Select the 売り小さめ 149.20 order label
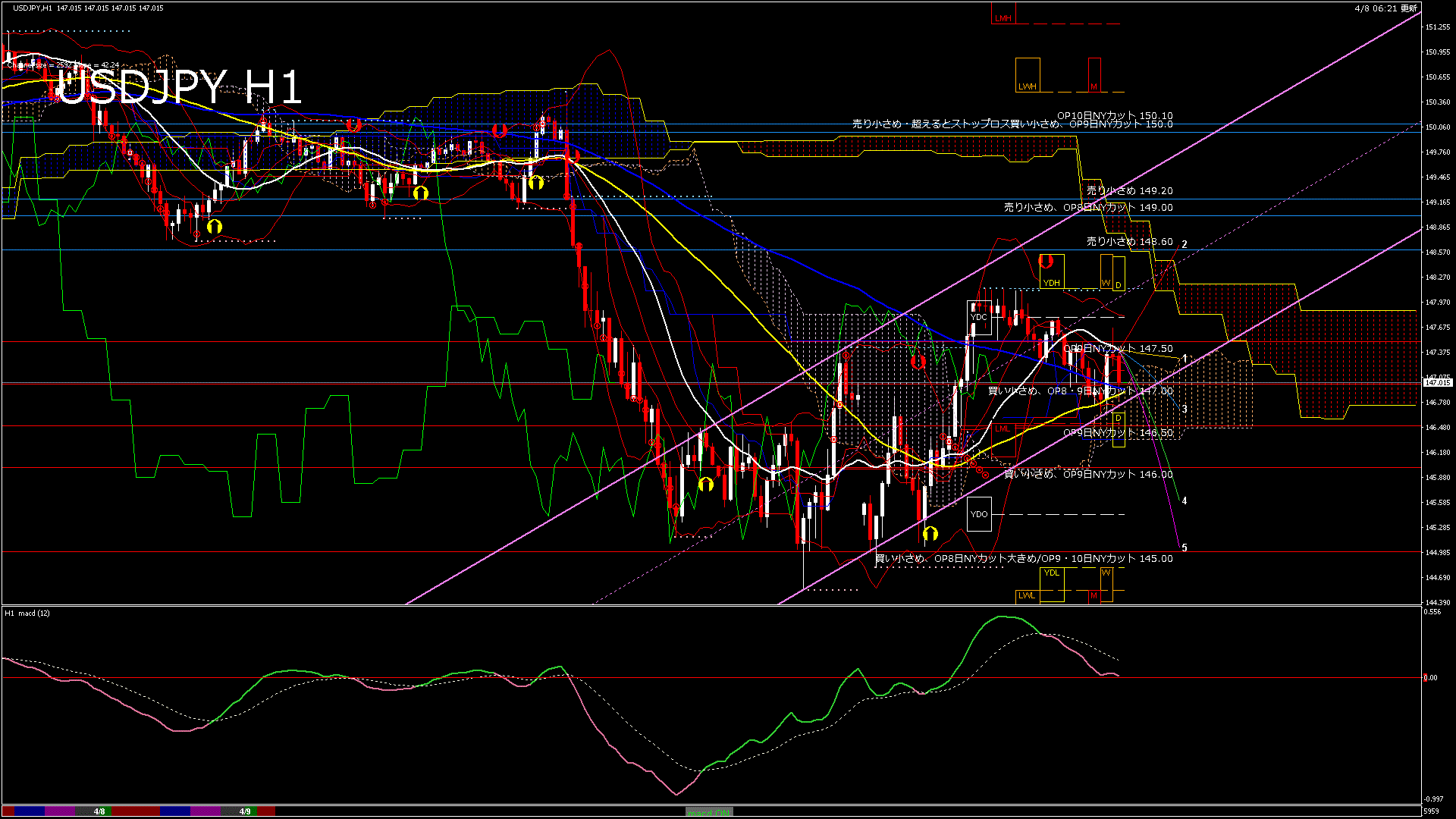 pos(1129,191)
